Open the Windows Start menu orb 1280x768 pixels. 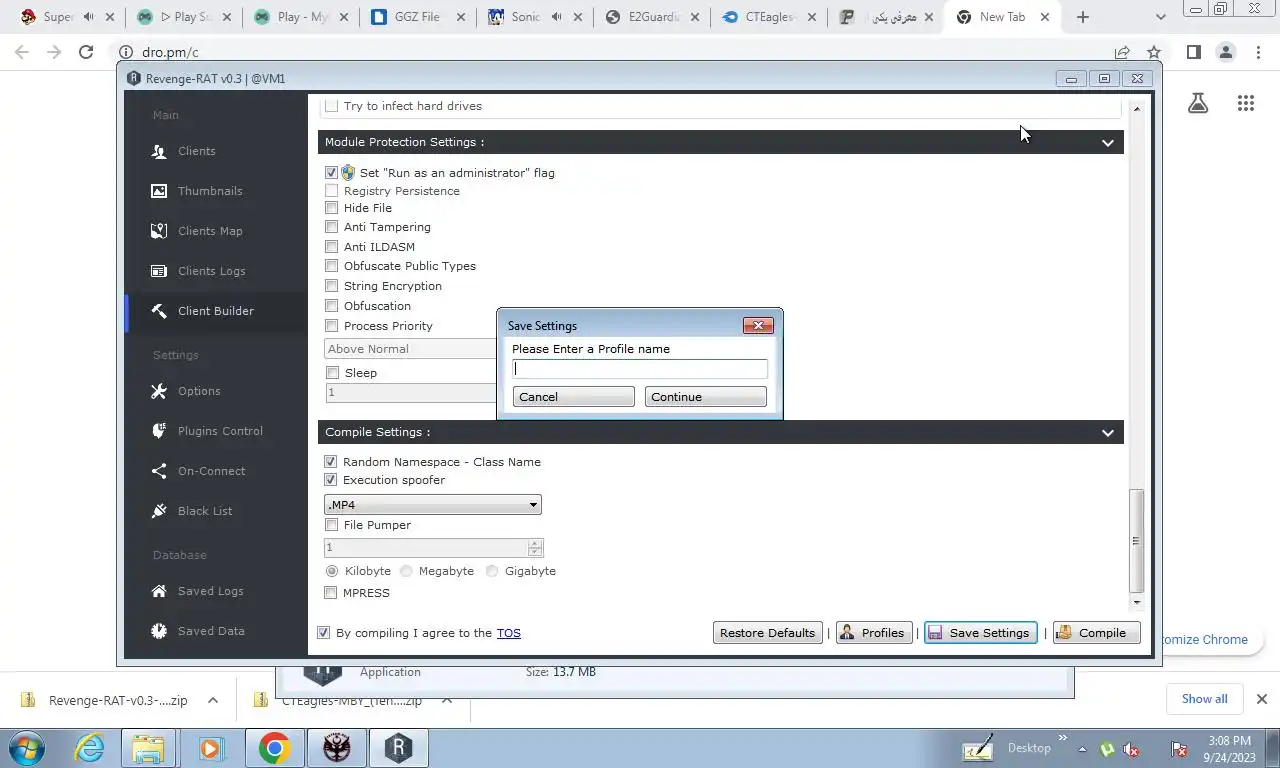(26, 748)
